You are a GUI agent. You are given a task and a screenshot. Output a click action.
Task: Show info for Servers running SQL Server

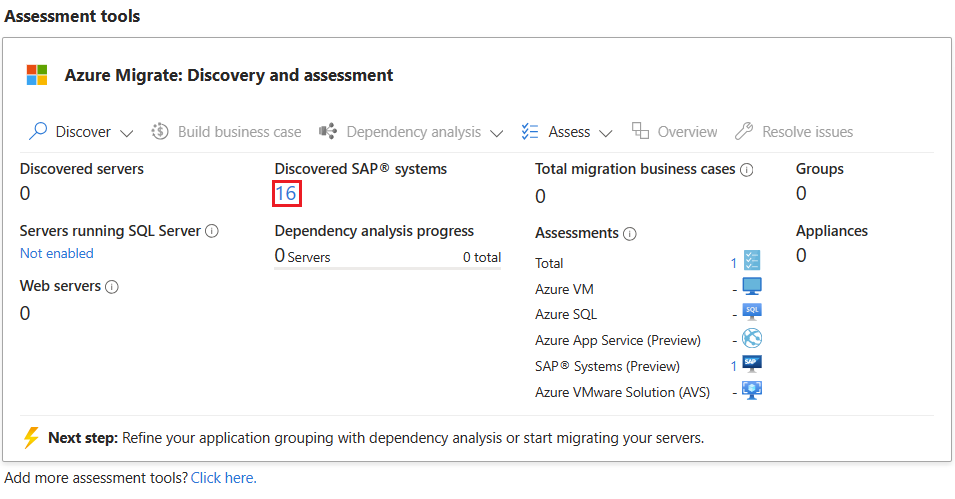(212, 231)
